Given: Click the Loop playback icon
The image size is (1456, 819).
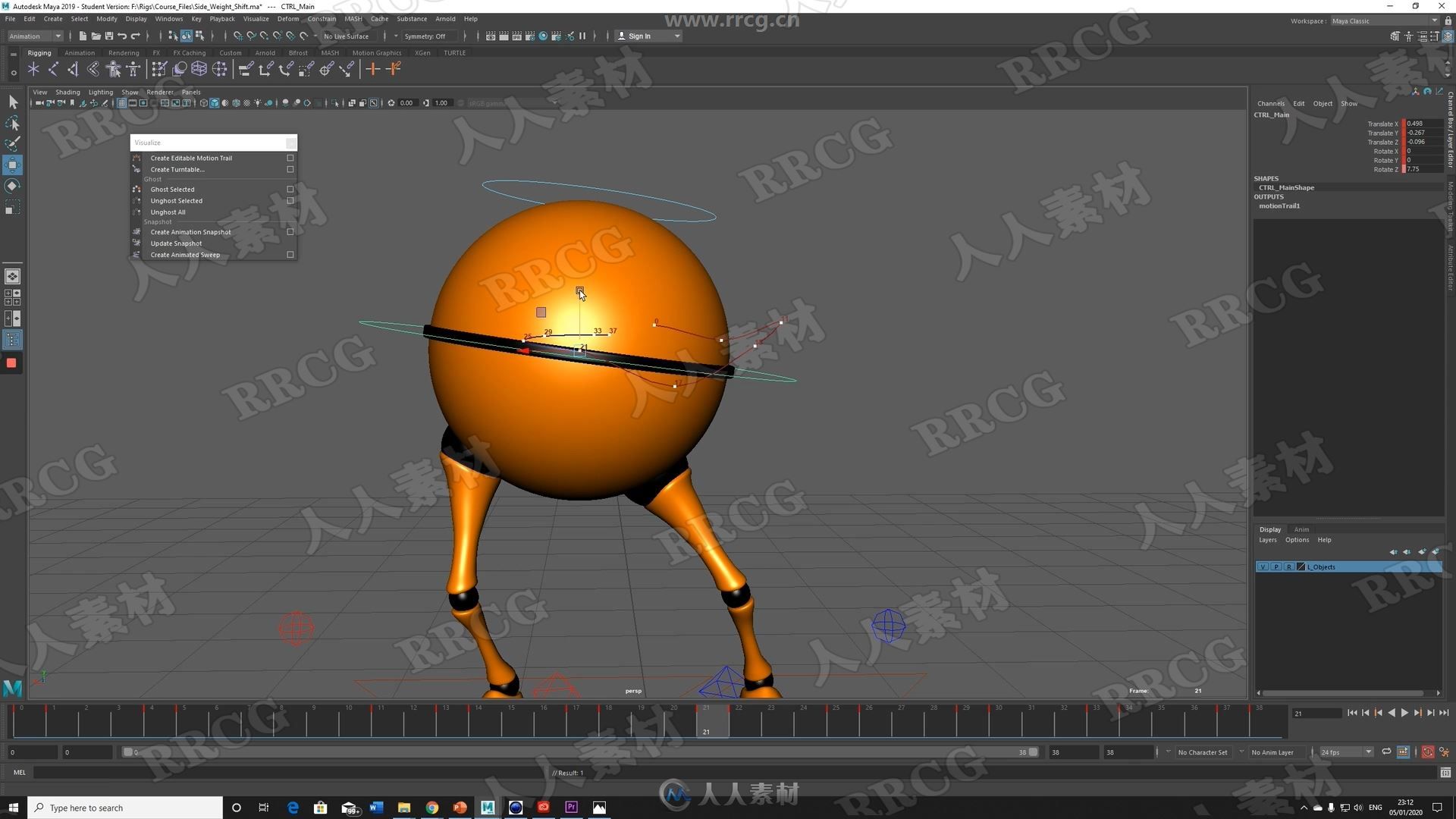Looking at the screenshot, I should coord(1386,752).
